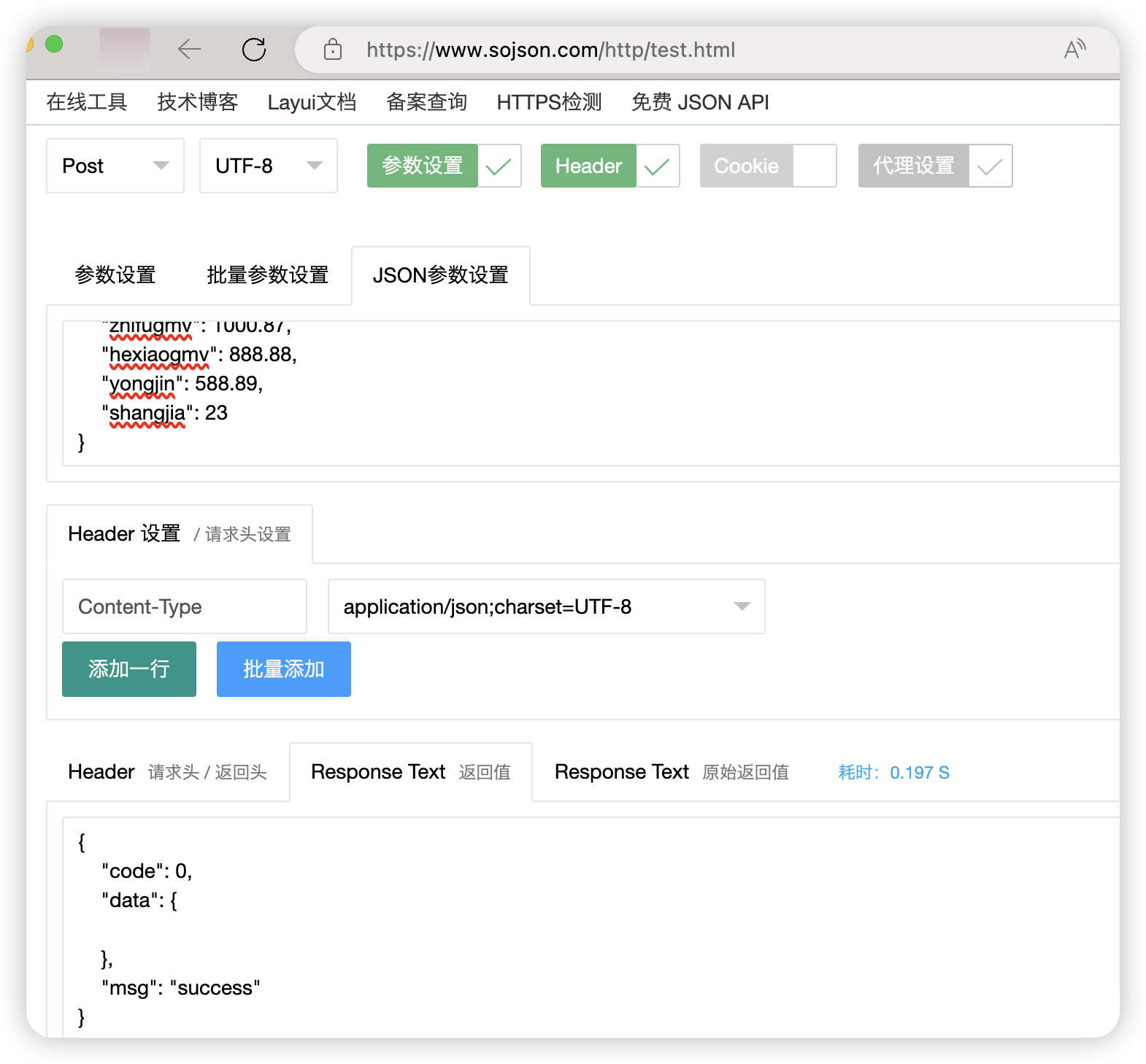Screen dimensions: 1146x1064
Task: Open the Post request method dropdown
Action: click(115, 166)
